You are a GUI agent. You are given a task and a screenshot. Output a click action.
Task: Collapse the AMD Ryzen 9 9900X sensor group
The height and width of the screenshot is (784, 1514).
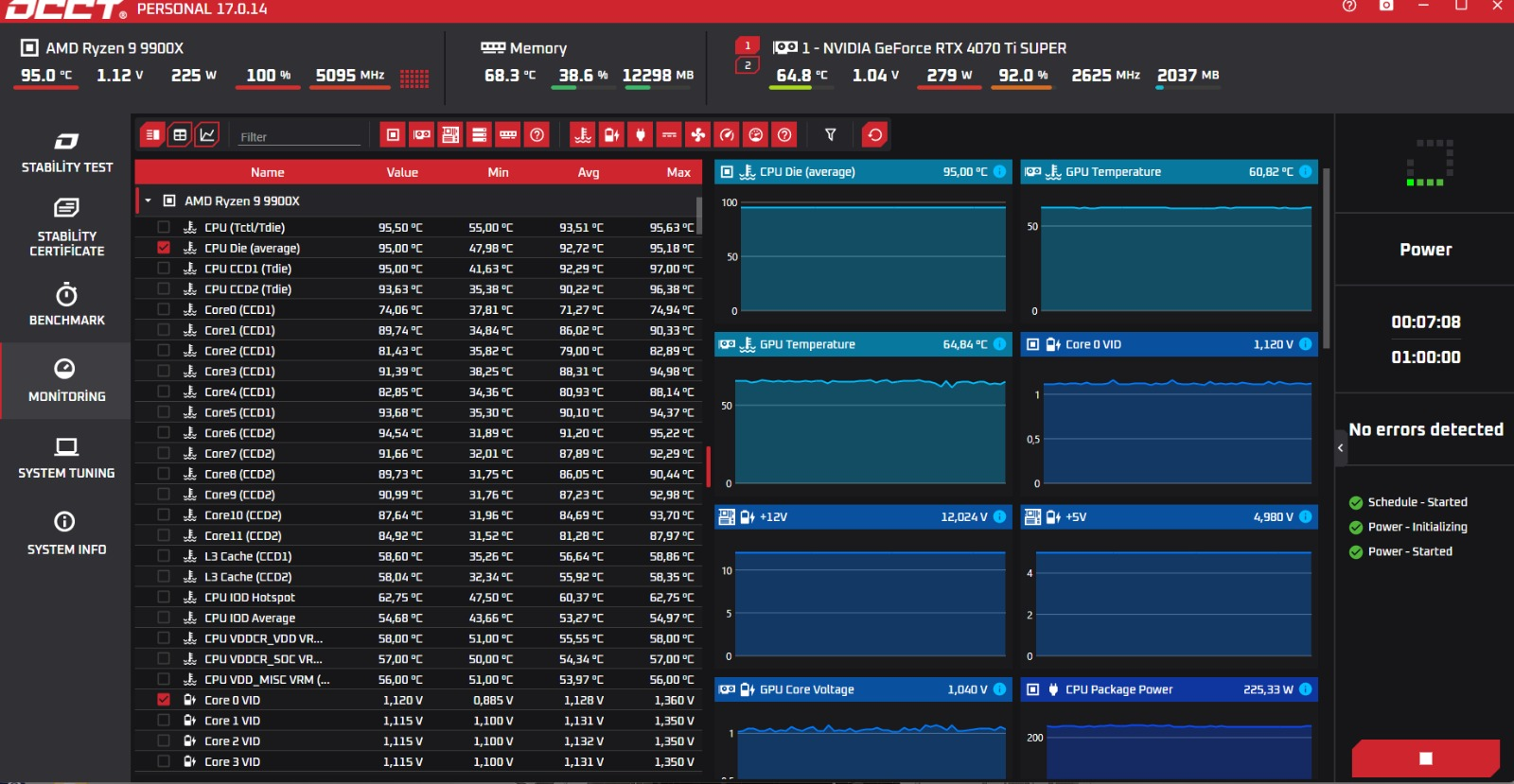coord(148,200)
